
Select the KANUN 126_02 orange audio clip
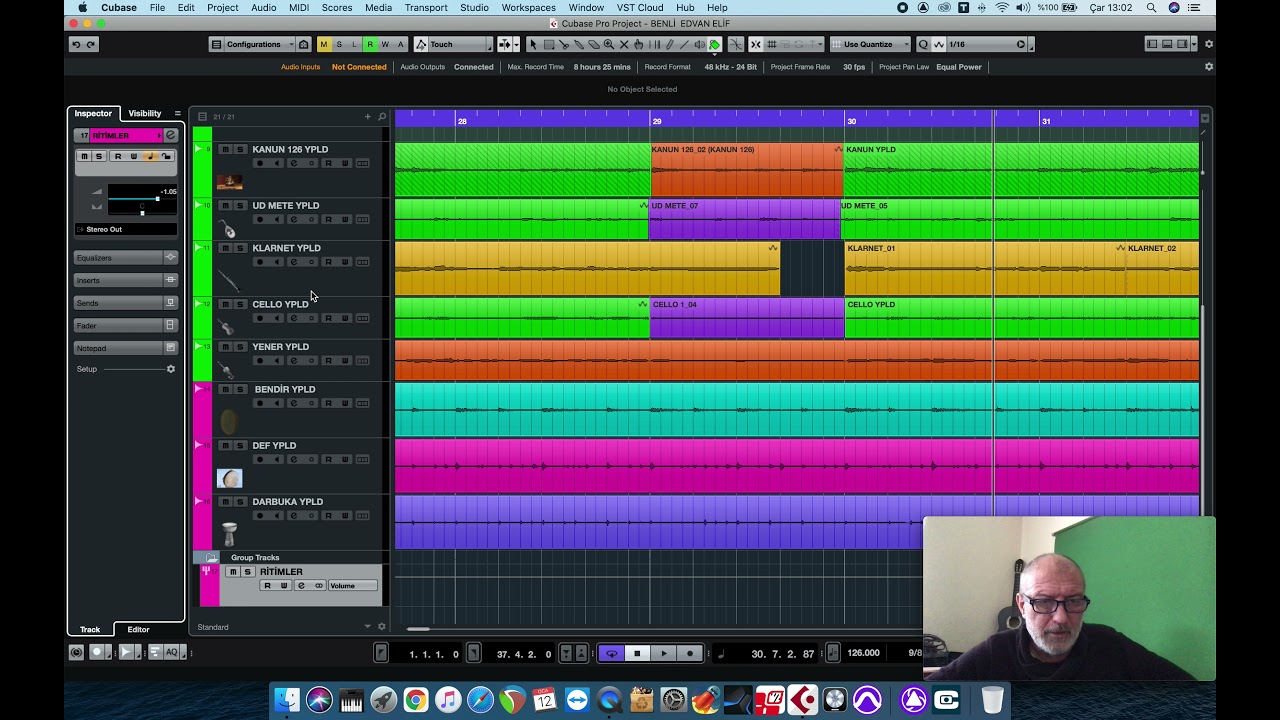(x=747, y=169)
